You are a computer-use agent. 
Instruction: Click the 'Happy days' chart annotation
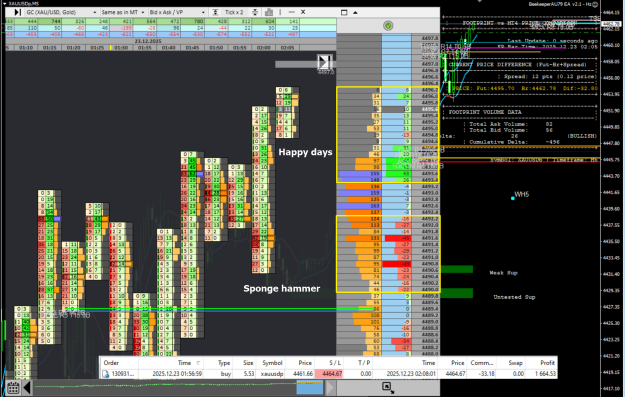pyautogui.click(x=305, y=152)
